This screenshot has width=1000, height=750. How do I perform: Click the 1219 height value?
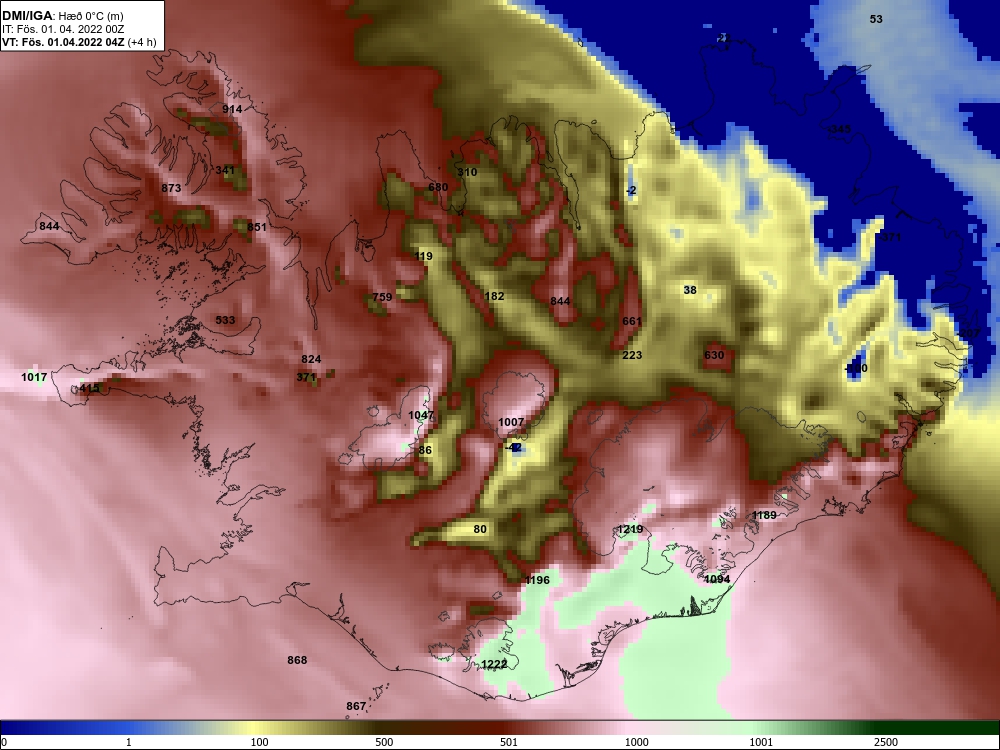coord(630,530)
